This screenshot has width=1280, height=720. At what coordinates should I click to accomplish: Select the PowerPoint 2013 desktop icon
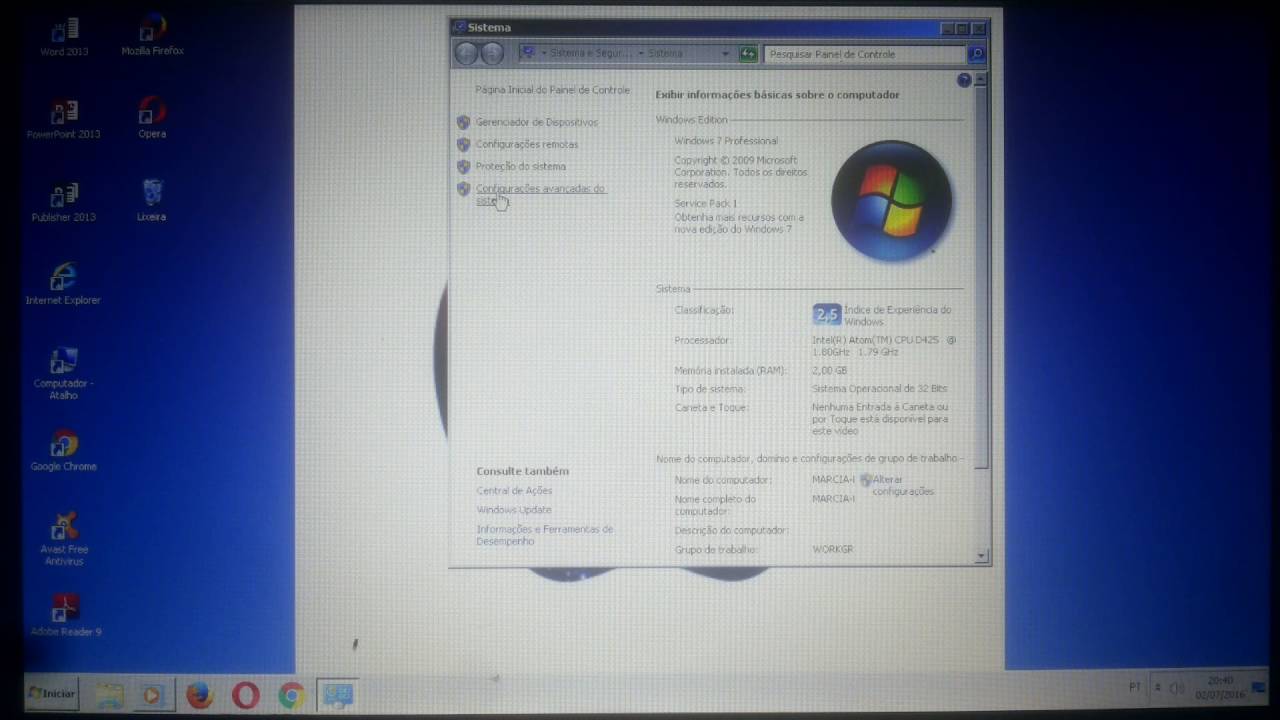[64, 120]
